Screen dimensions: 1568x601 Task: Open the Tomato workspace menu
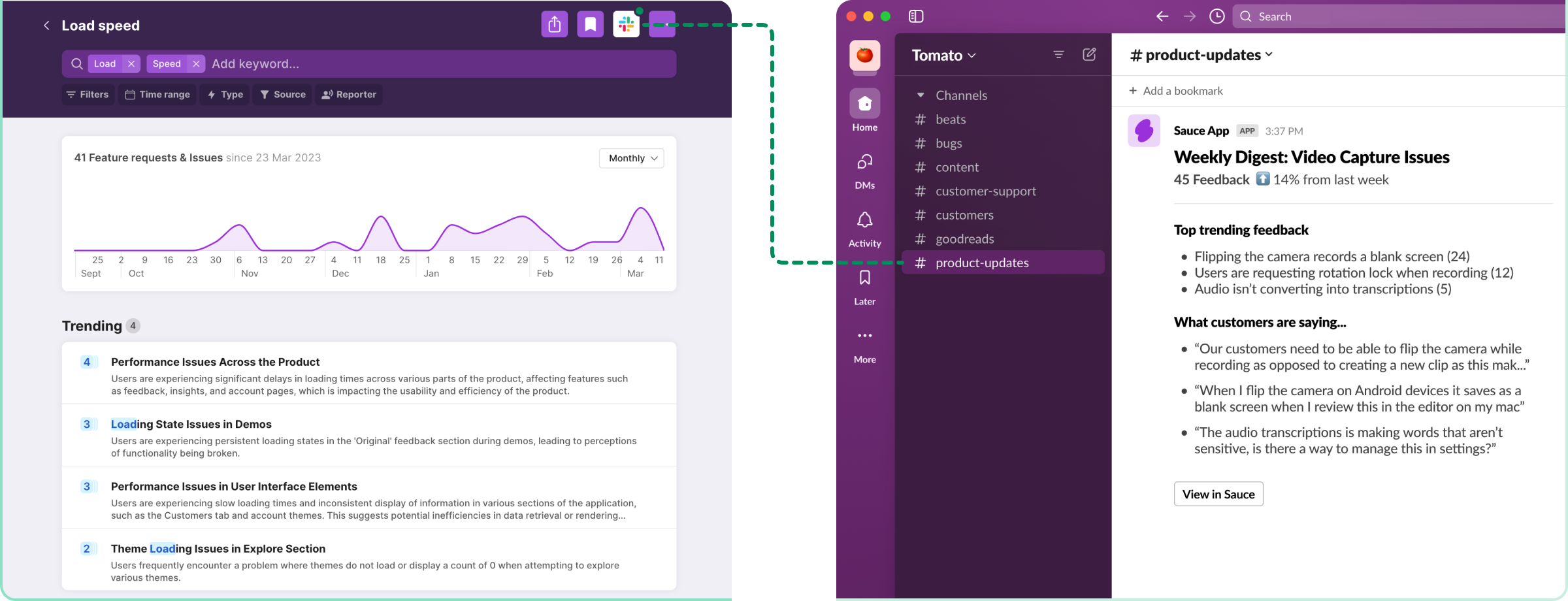click(x=944, y=55)
